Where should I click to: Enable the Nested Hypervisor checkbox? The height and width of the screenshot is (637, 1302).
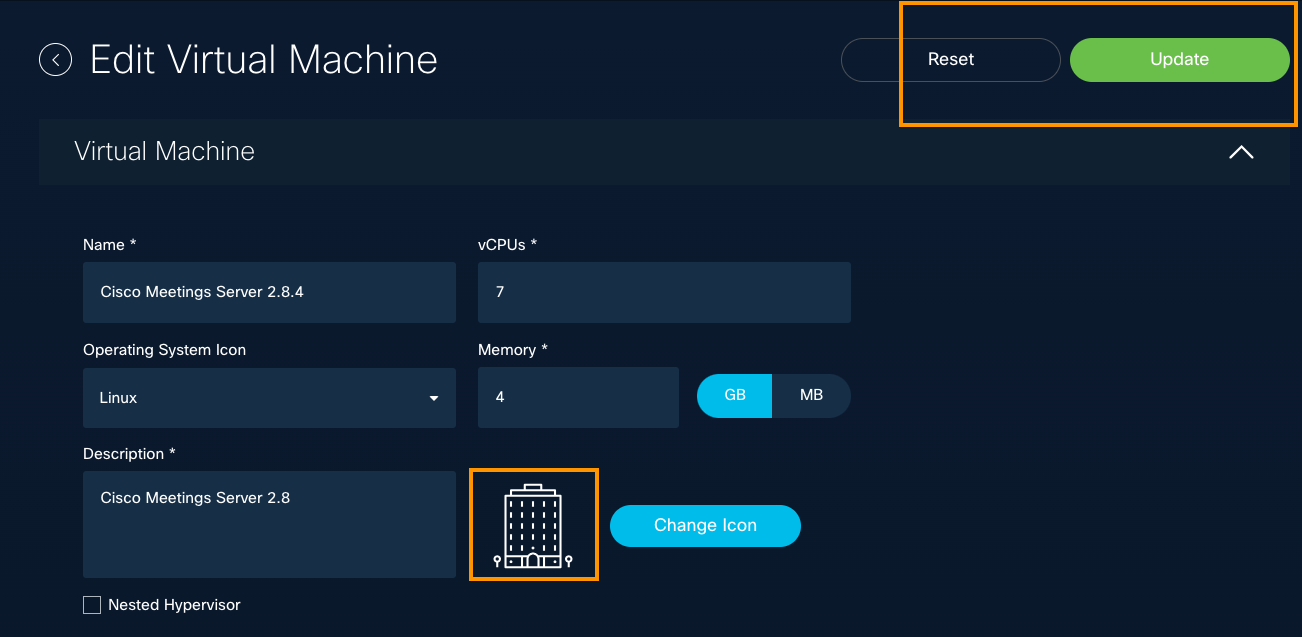coord(92,605)
